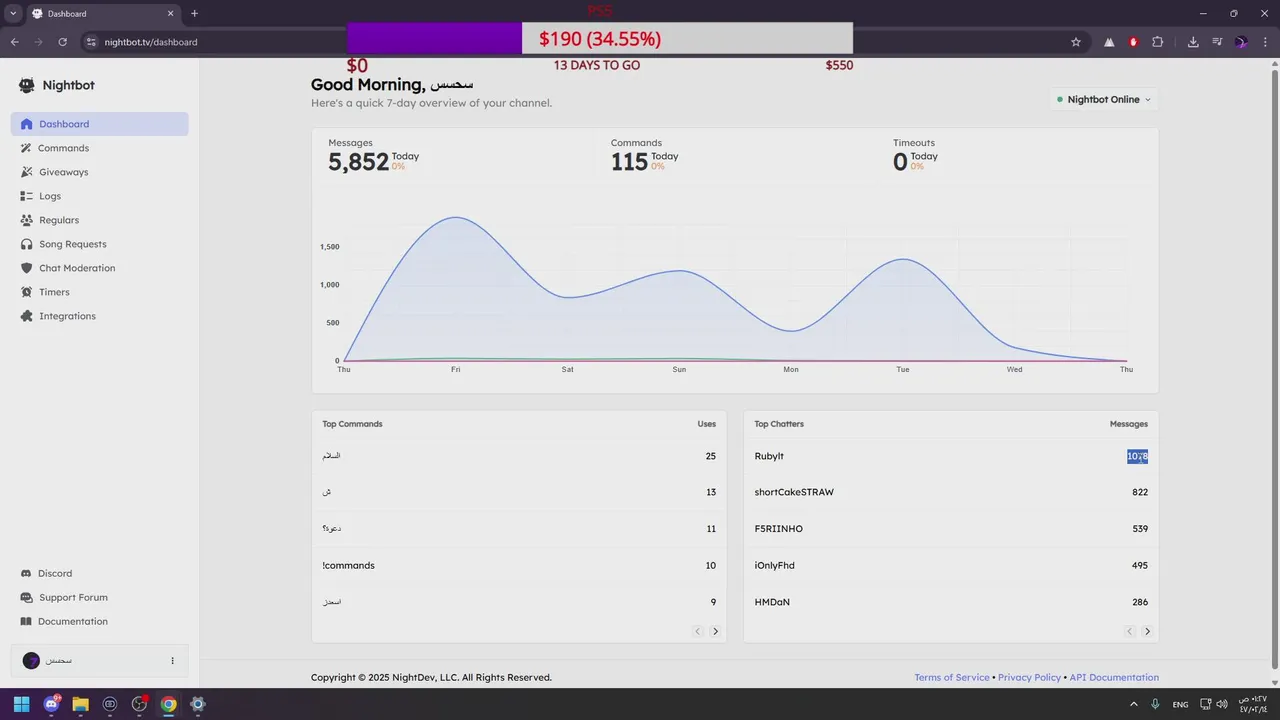Click the volume speaker icon in the tray
This screenshot has height=720, width=1280.
coord(1222,704)
